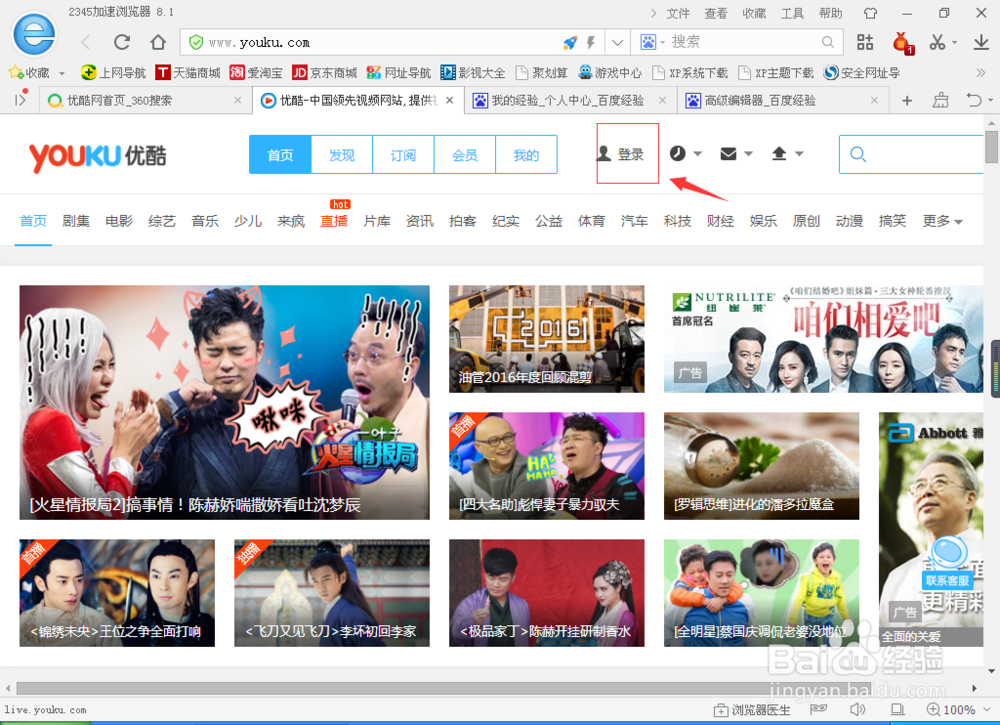Image resolution: width=1000 pixels, height=725 pixels.
Task: Switch to 优酷网首页_360搜索 tab
Action: pyautogui.click(x=146, y=100)
